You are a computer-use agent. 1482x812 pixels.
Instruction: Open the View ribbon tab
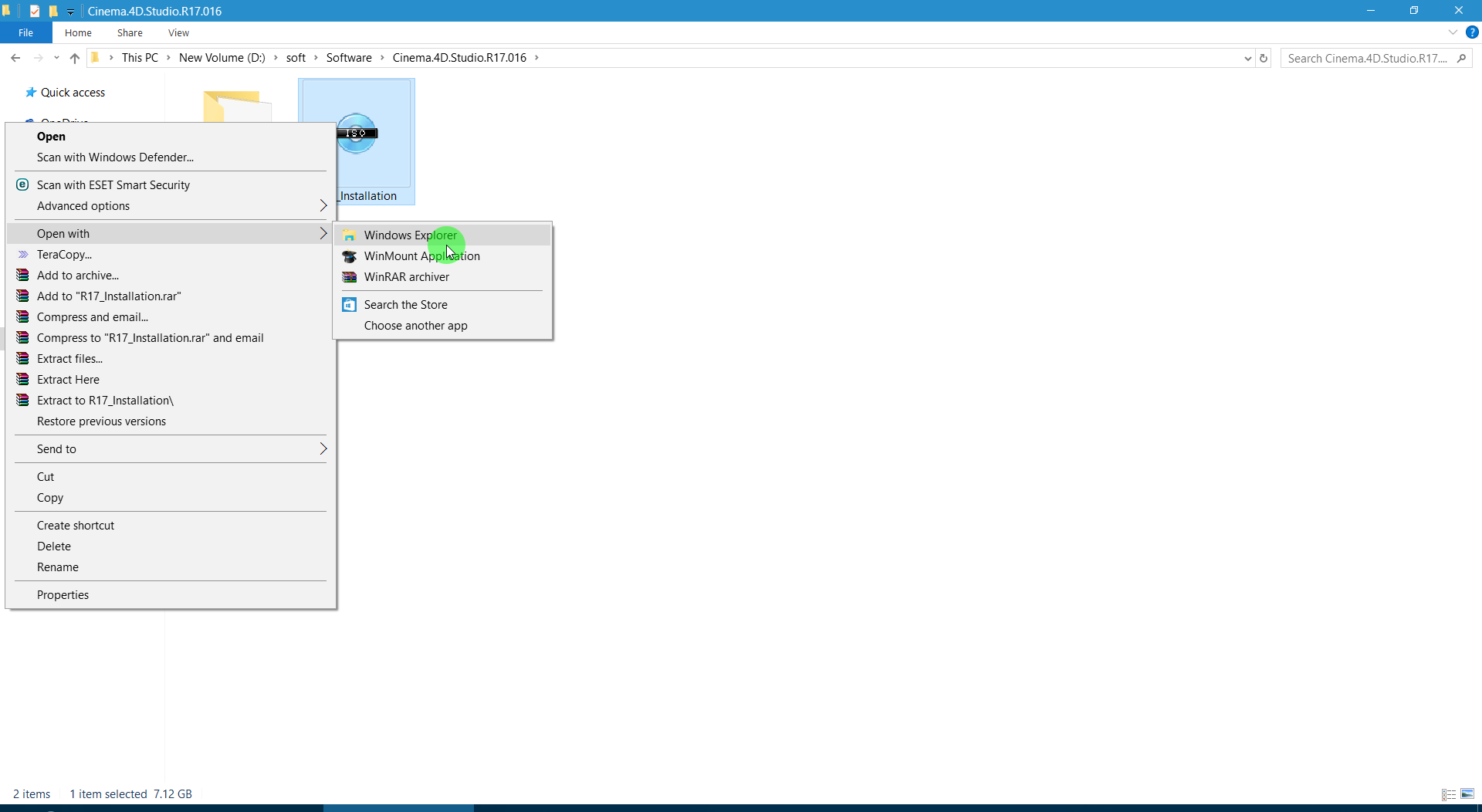click(x=178, y=32)
